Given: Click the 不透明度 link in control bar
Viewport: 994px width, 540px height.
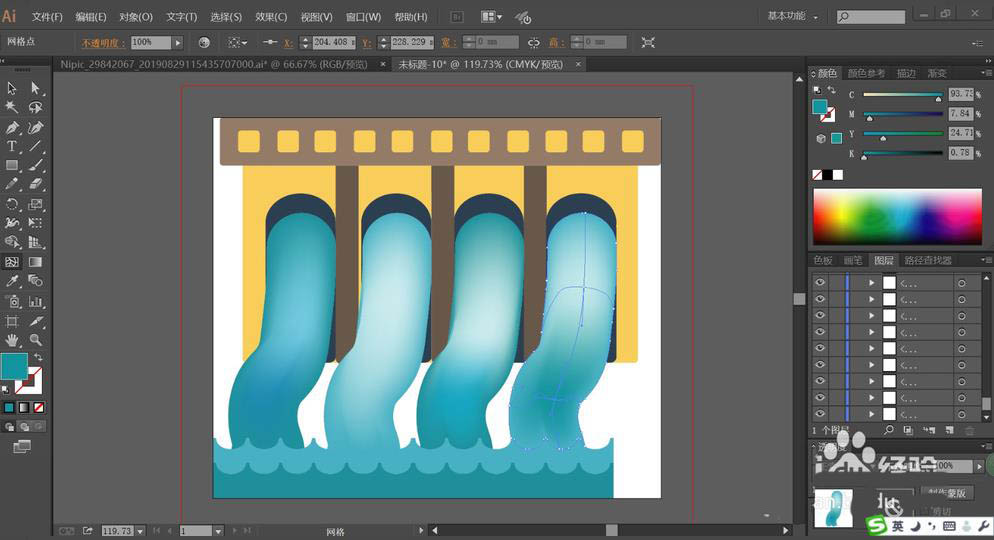Looking at the screenshot, I should click(103, 42).
